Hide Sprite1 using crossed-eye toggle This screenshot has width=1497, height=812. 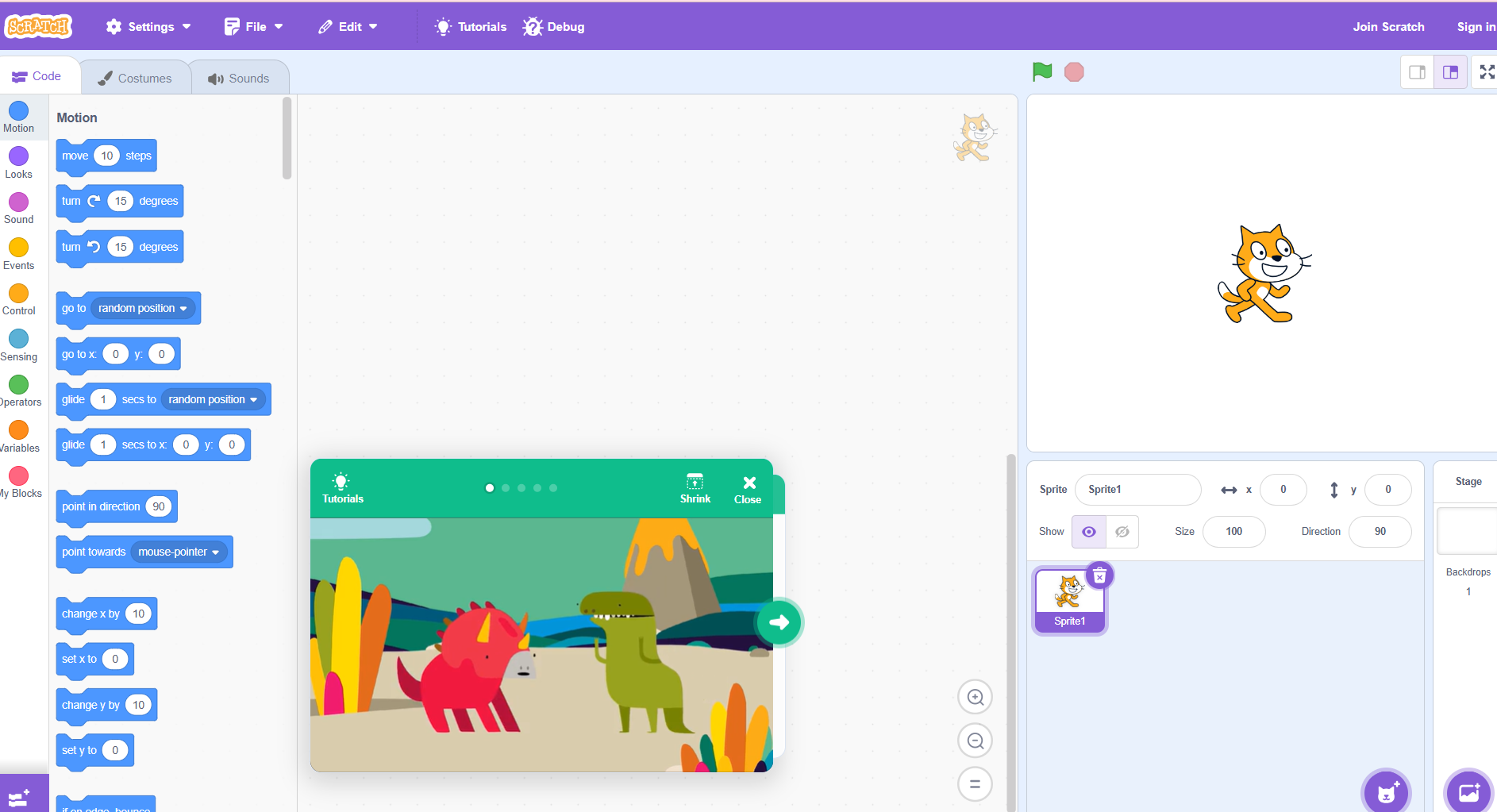click(1122, 531)
